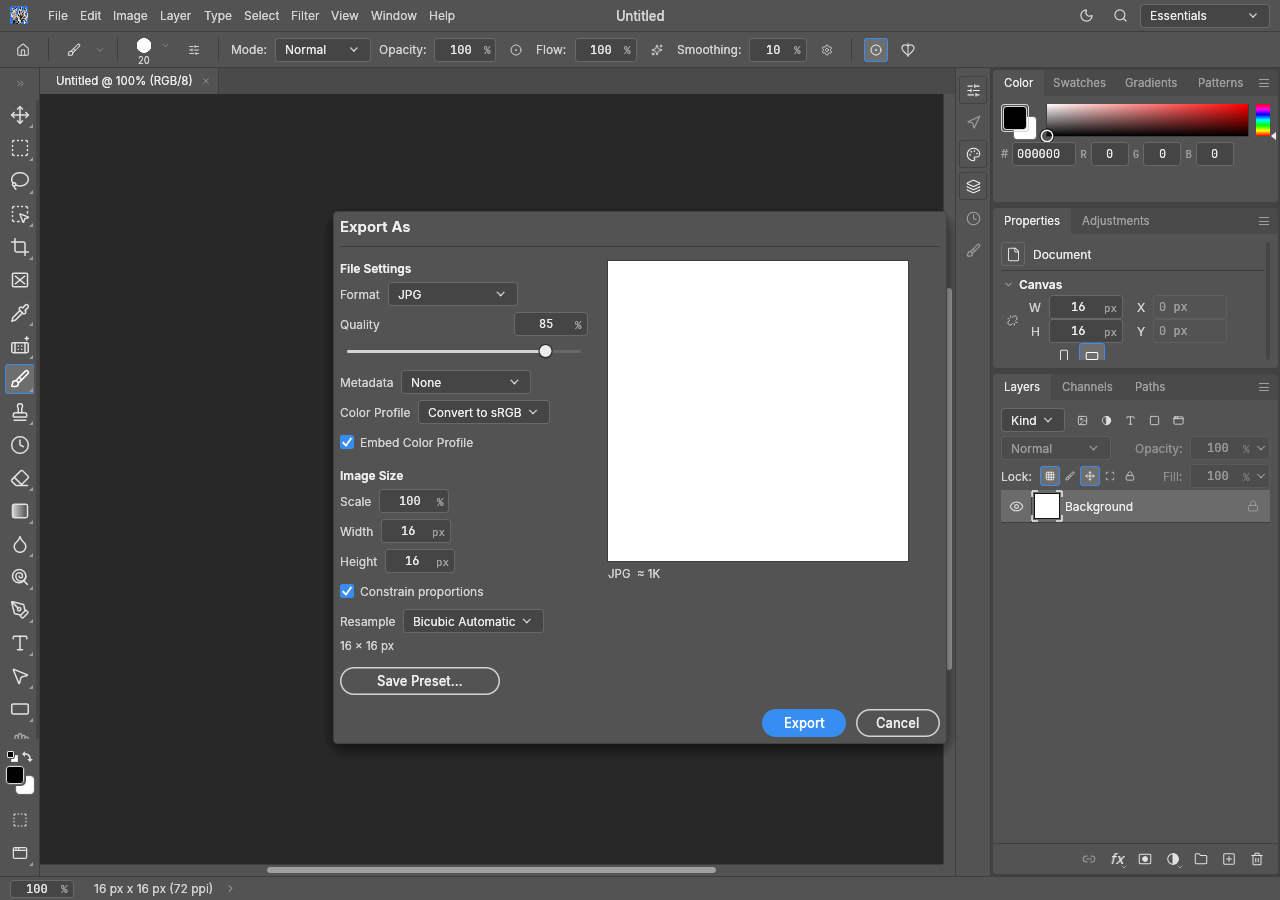
Task: Open the Format JPG dropdown
Action: tap(452, 294)
